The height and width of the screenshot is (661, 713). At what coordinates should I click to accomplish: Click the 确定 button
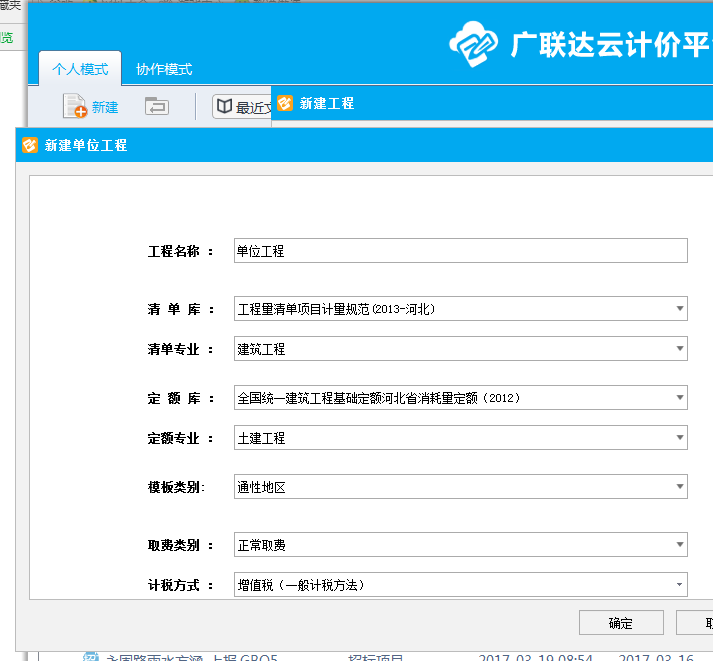[x=621, y=622]
